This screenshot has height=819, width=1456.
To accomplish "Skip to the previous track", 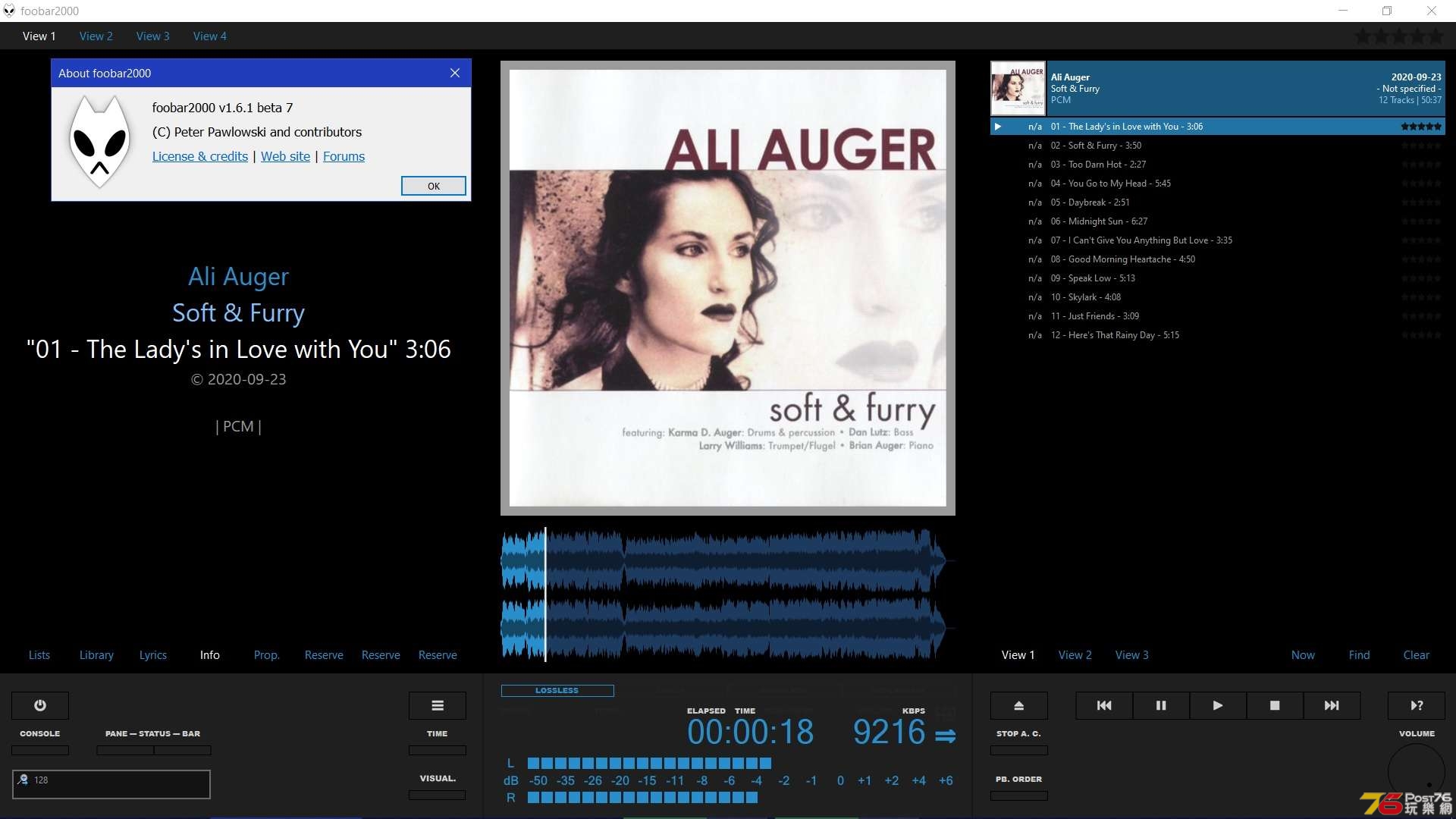I will pos(1104,705).
